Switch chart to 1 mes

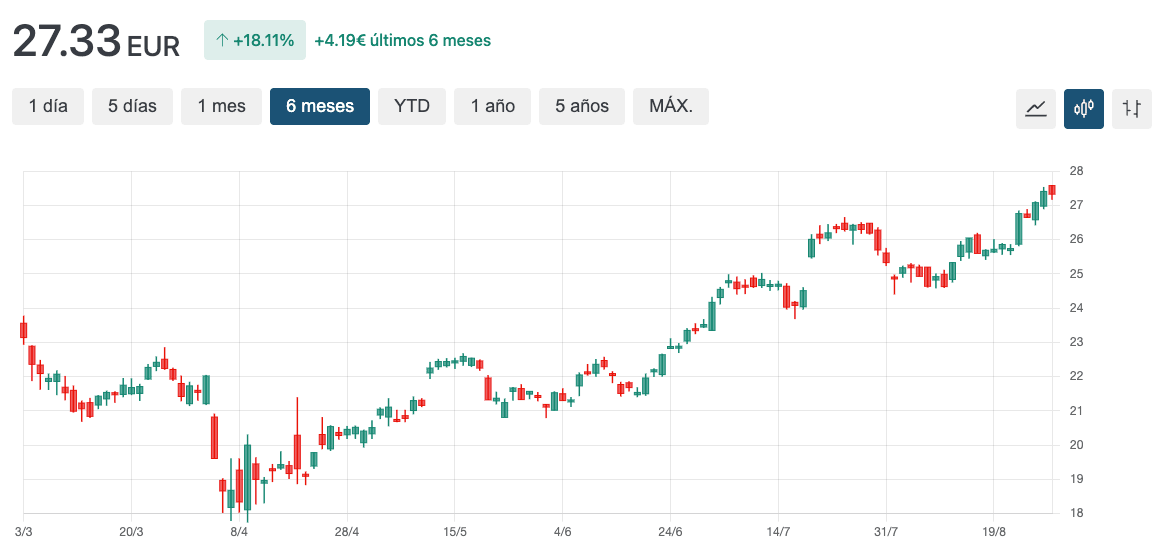point(221,106)
